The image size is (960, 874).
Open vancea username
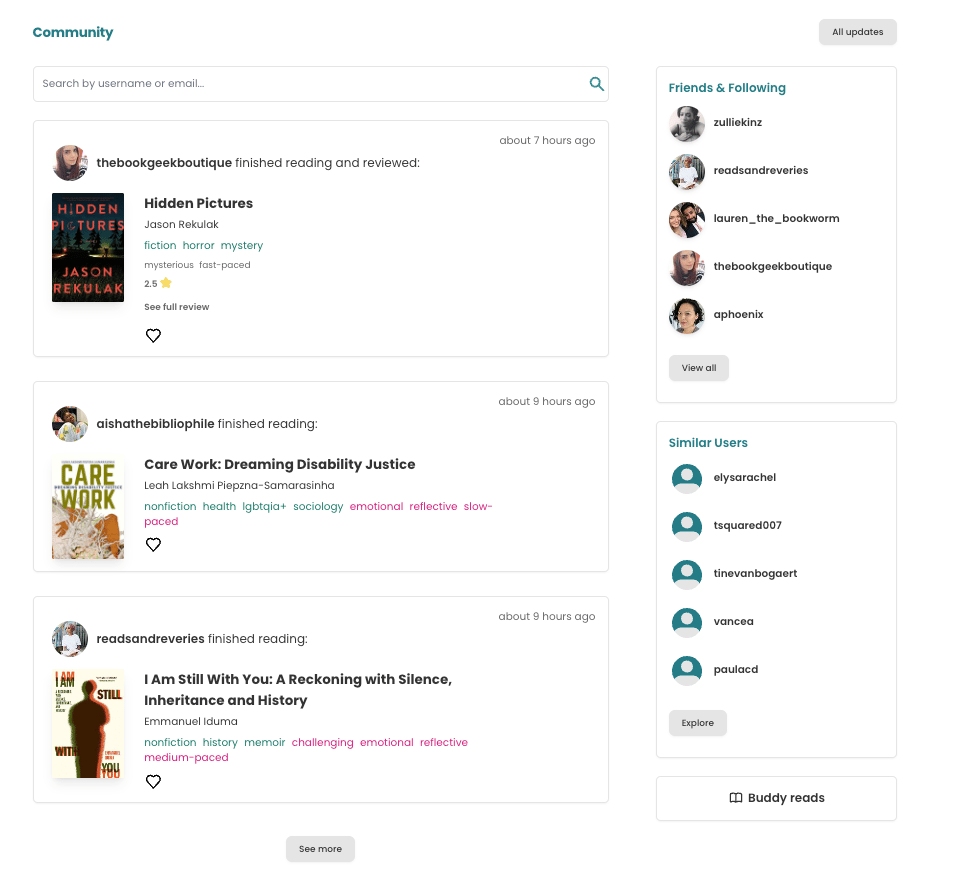point(733,621)
